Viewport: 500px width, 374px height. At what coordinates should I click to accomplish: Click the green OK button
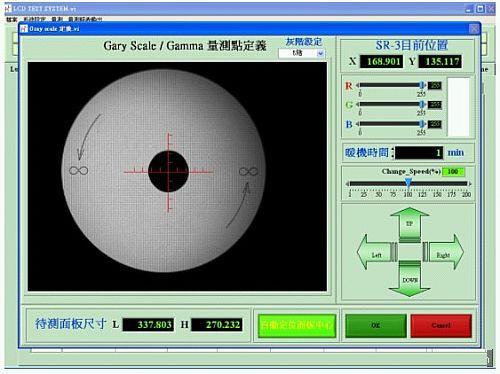(376, 325)
